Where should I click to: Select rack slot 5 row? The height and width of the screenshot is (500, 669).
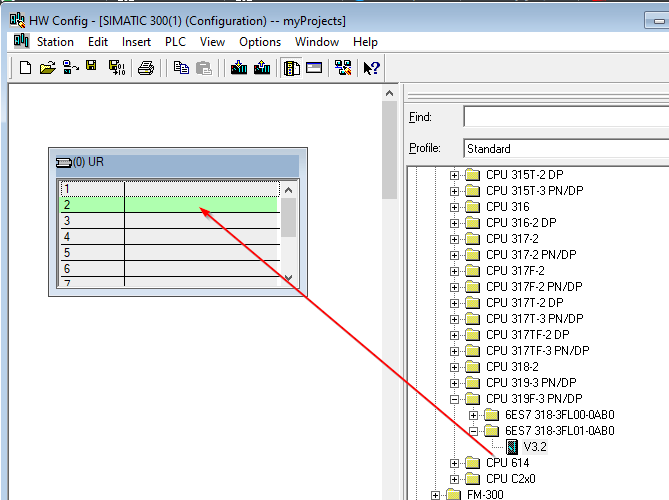[170, 253]
